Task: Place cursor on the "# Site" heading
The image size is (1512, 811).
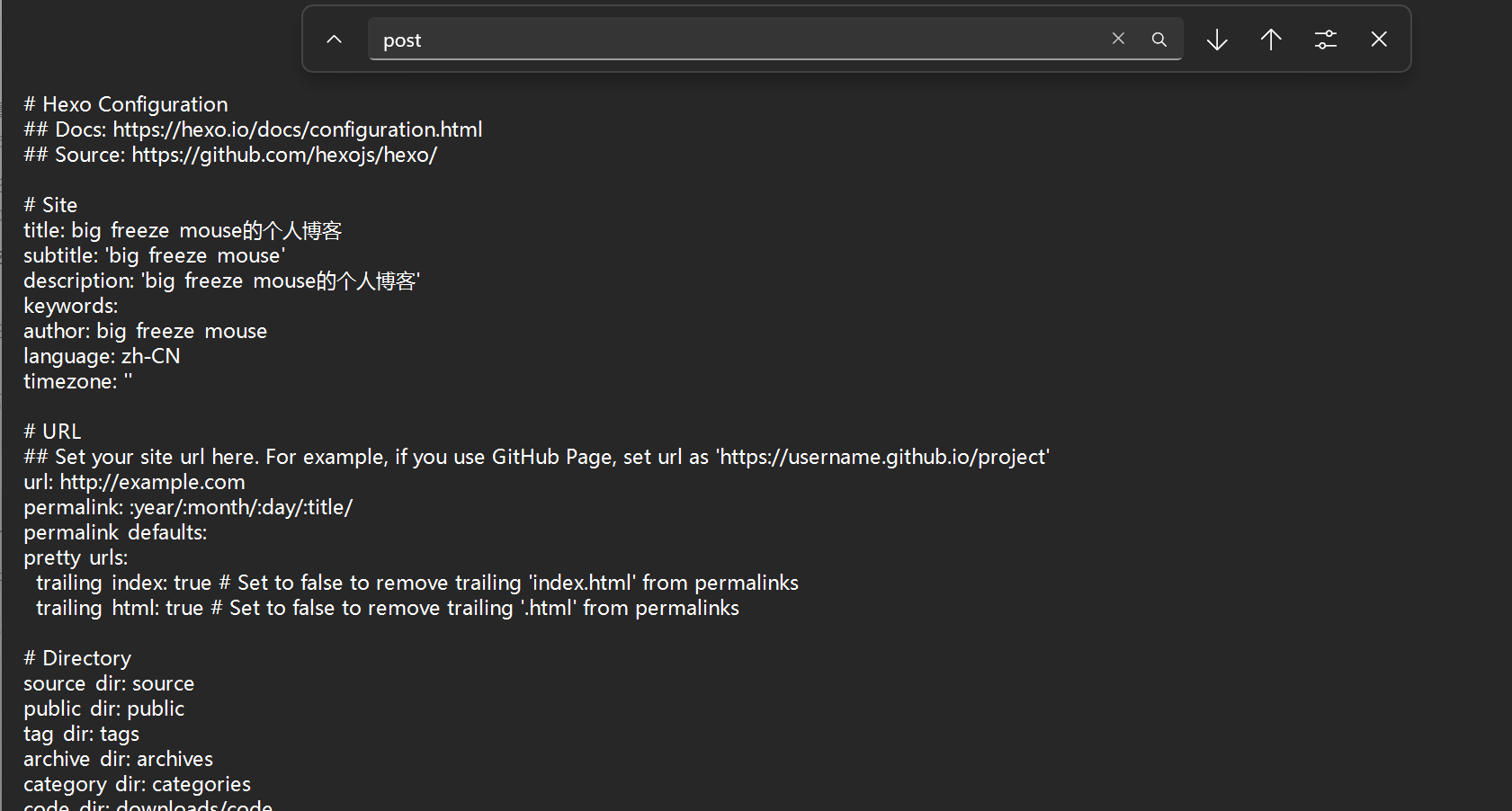Action: coord(50,205)
